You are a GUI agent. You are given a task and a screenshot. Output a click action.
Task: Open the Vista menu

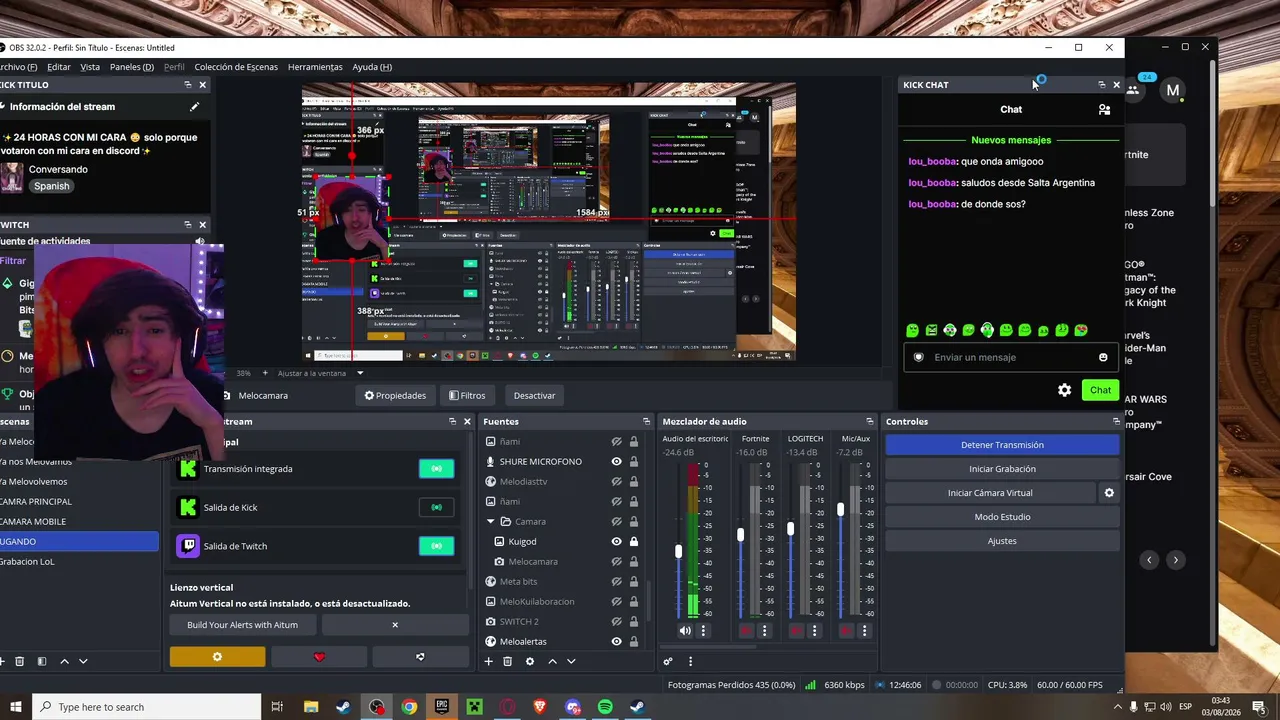(90, 67)
